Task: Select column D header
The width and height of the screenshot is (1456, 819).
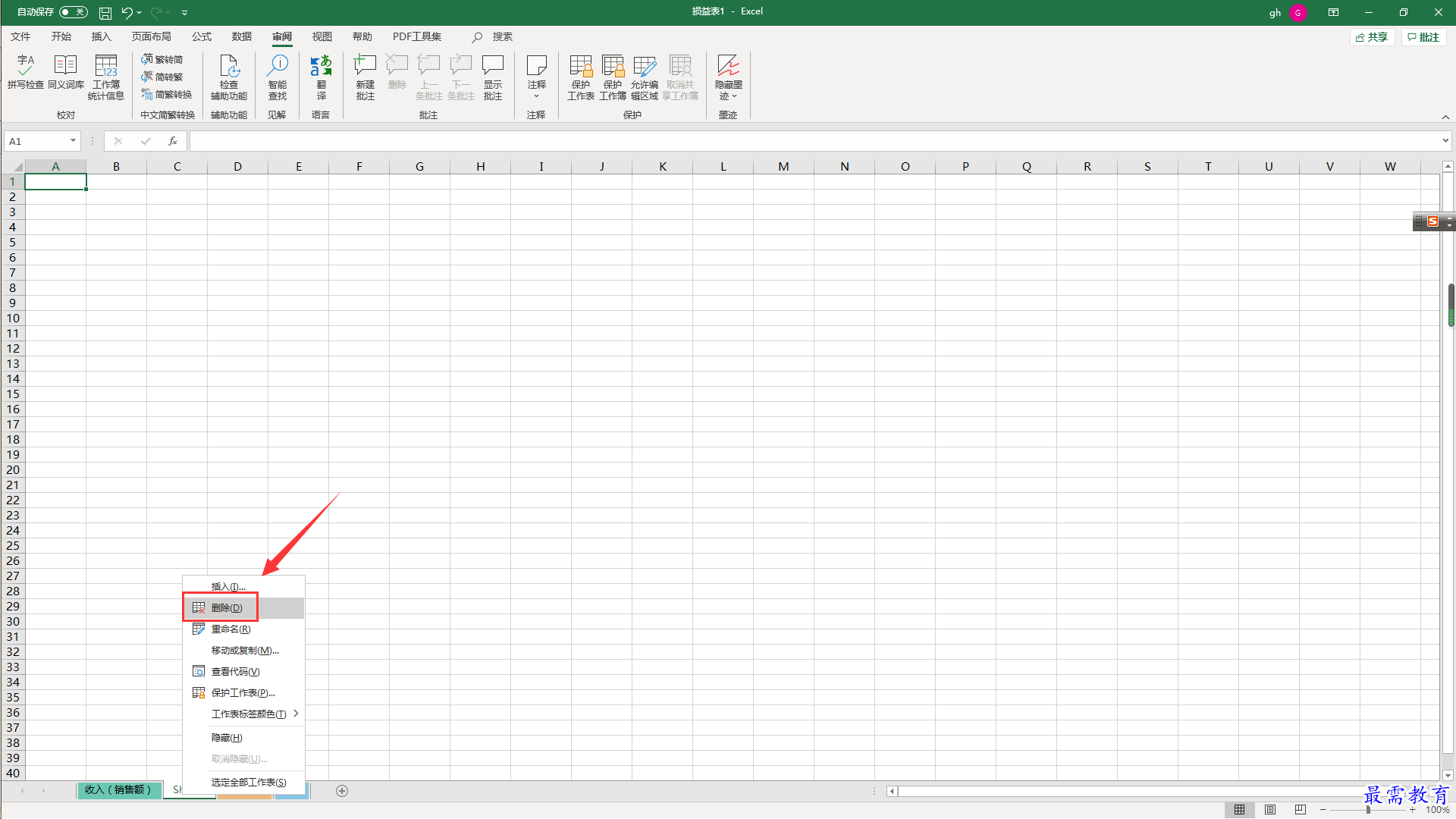Action: [x=237, y=167]
